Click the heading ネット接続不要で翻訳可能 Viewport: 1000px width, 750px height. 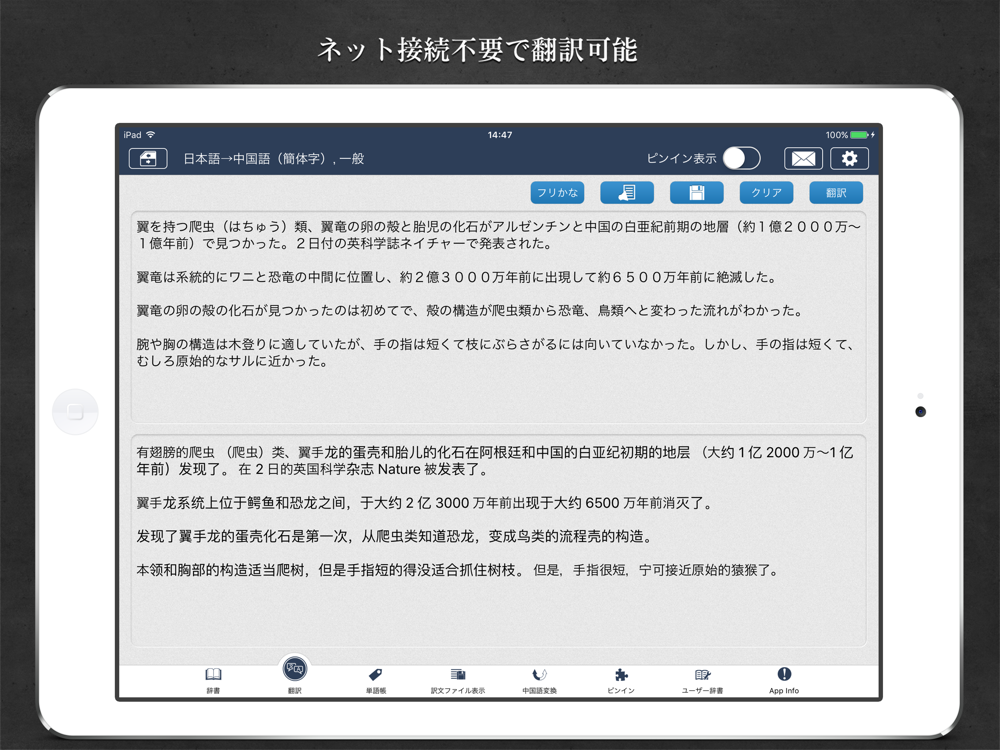coord(478,50)
